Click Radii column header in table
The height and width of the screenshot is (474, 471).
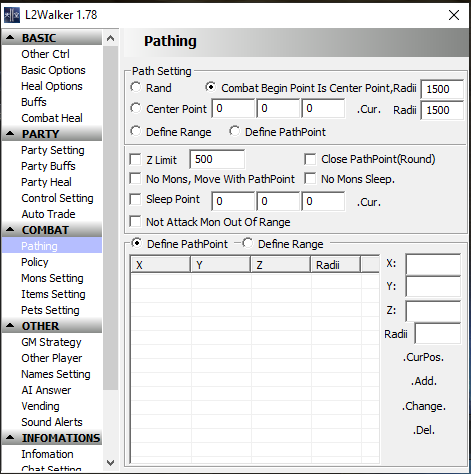[336, 265]
